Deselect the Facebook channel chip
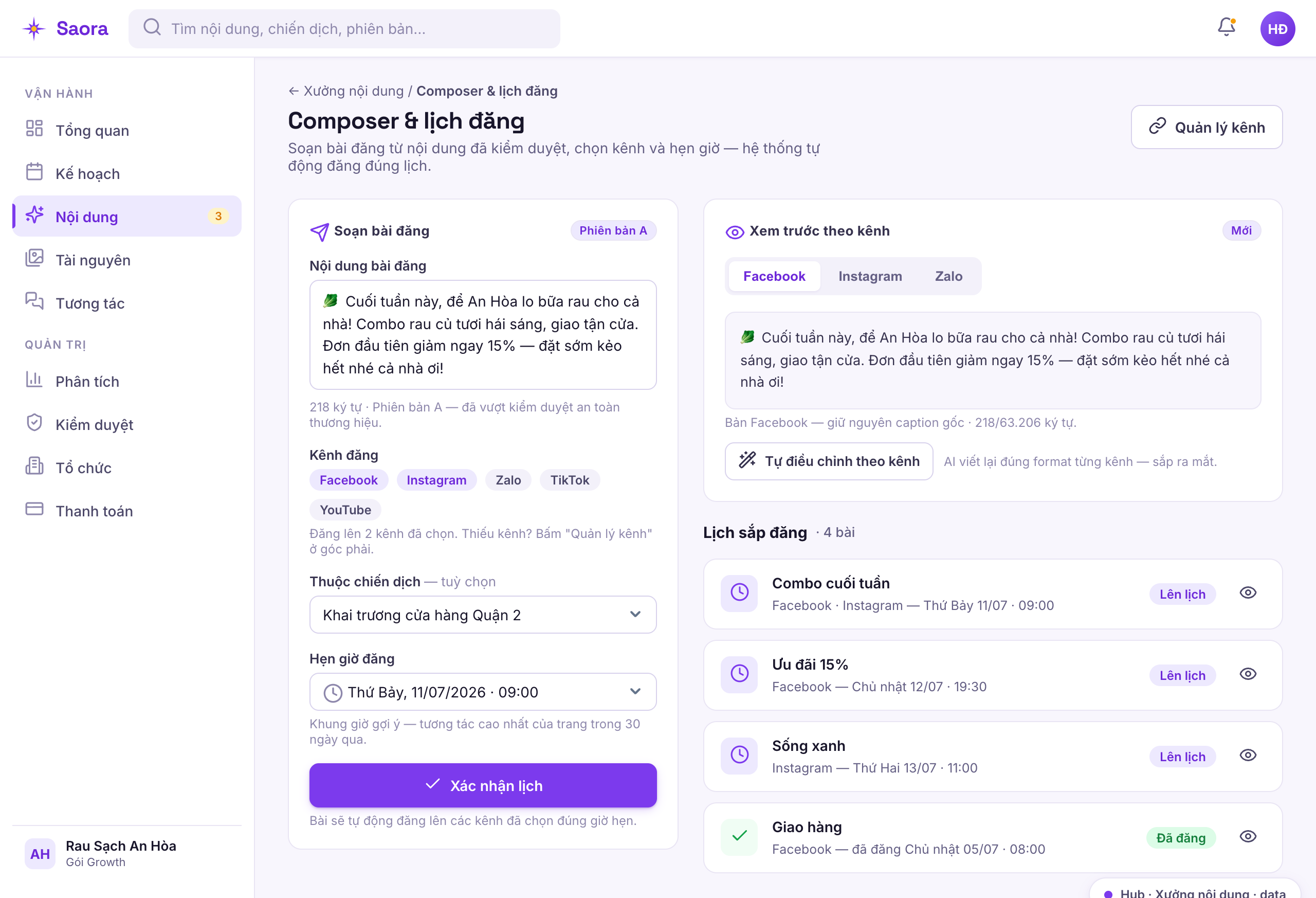This screenshot has height=898, width=1316. 348,480
